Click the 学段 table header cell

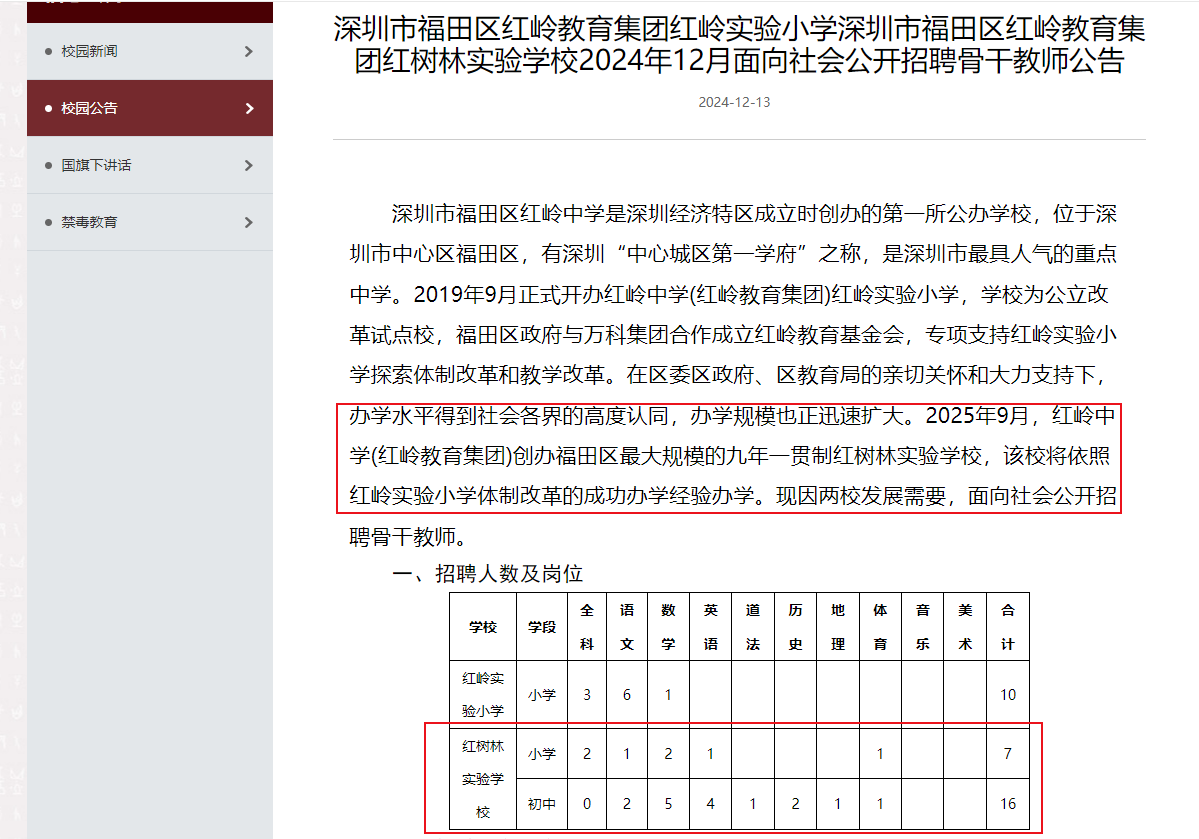coord(542,627)
